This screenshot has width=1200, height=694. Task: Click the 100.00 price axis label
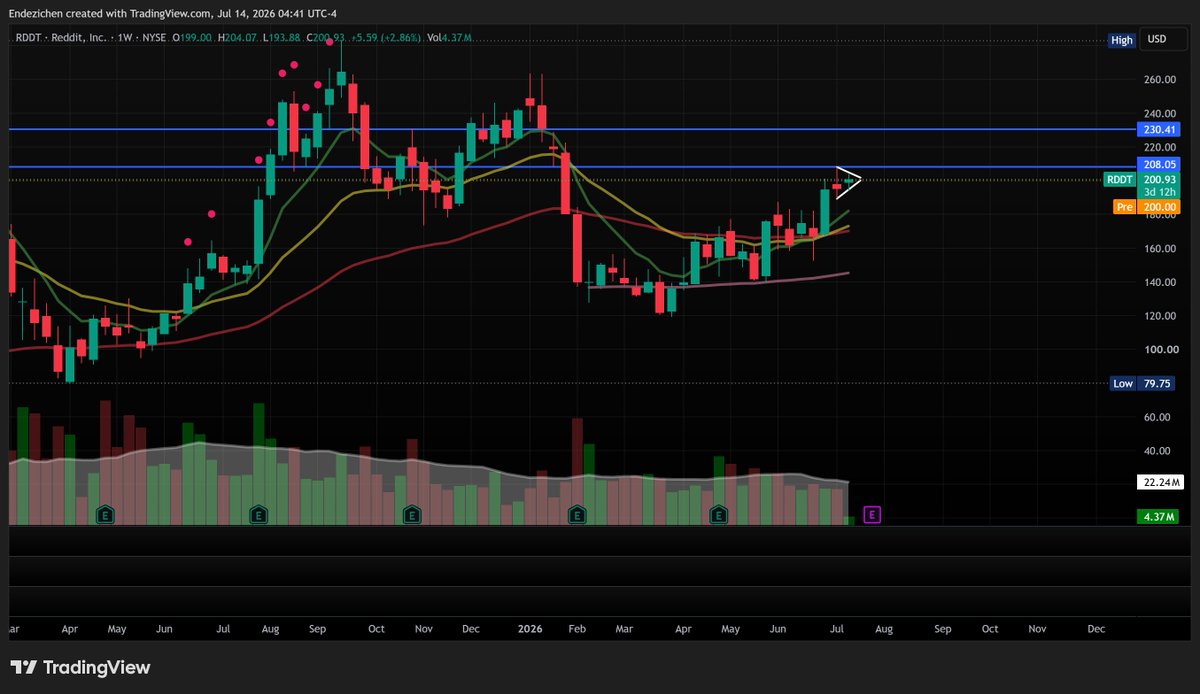tap(1160, 350)
